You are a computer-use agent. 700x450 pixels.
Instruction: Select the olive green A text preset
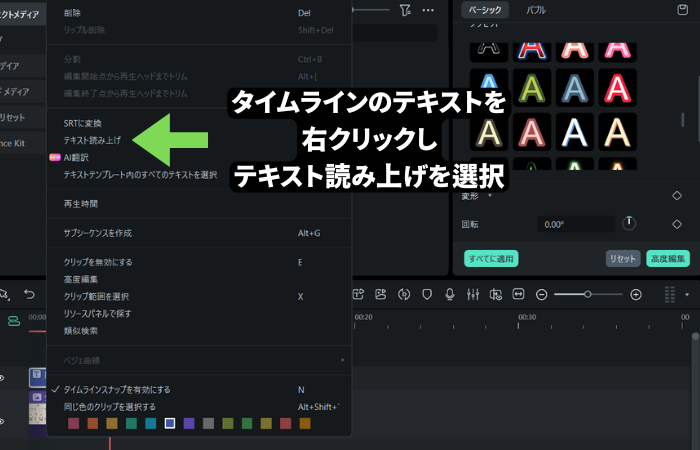pyautogui.click(x=532, y=88)
